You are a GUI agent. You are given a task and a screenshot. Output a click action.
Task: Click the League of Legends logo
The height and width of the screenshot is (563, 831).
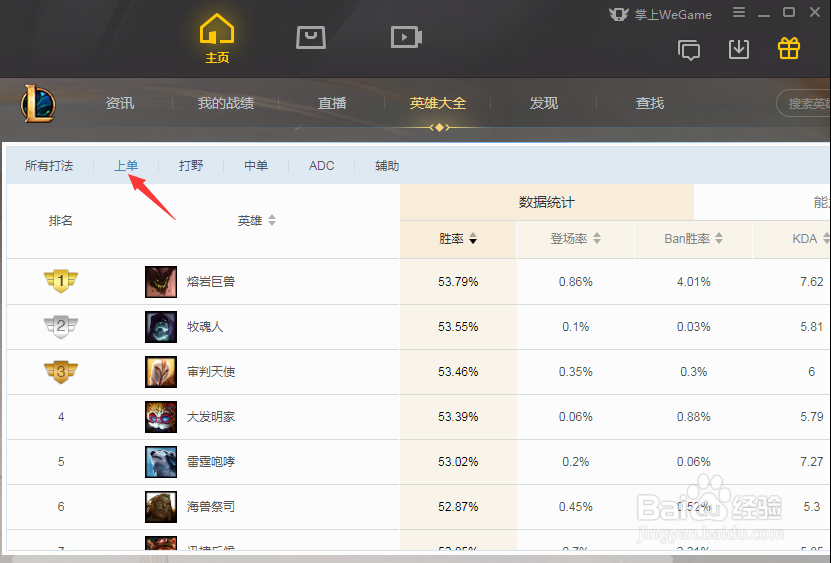(38, 103)
